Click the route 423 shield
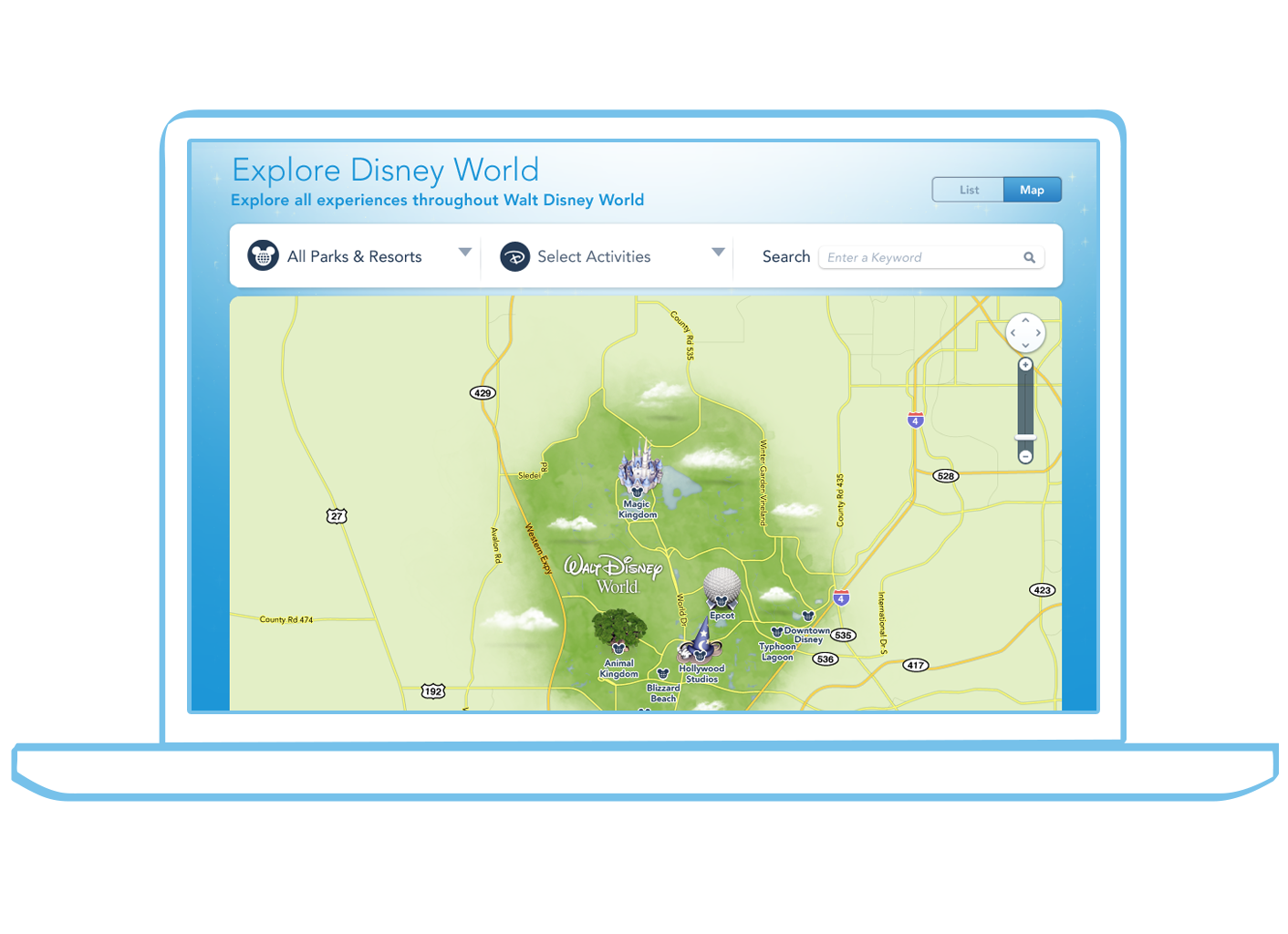 [x=1043, y=590]
